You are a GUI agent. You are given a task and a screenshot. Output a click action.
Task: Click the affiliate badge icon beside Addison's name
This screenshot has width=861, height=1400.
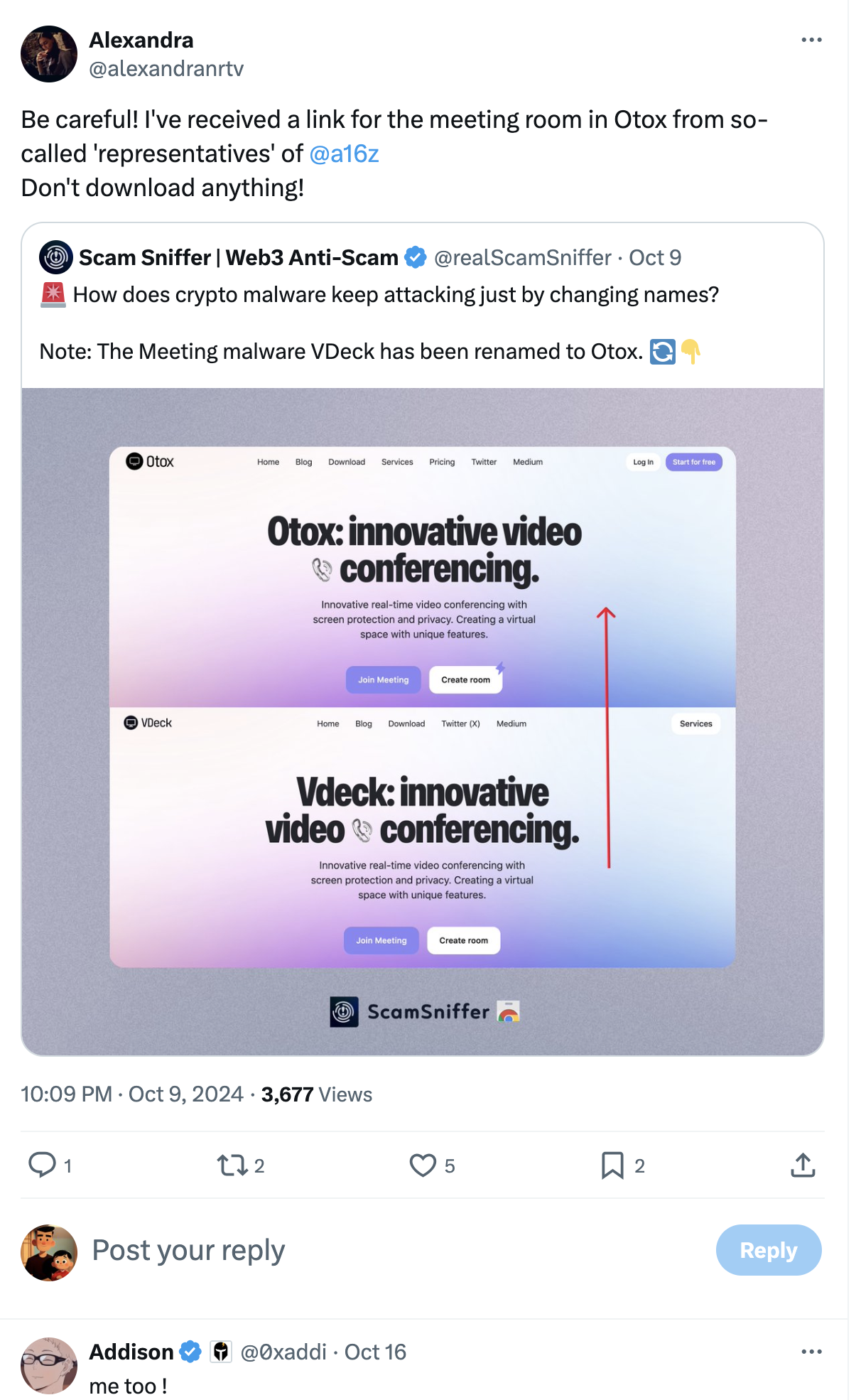(221, 1352)
